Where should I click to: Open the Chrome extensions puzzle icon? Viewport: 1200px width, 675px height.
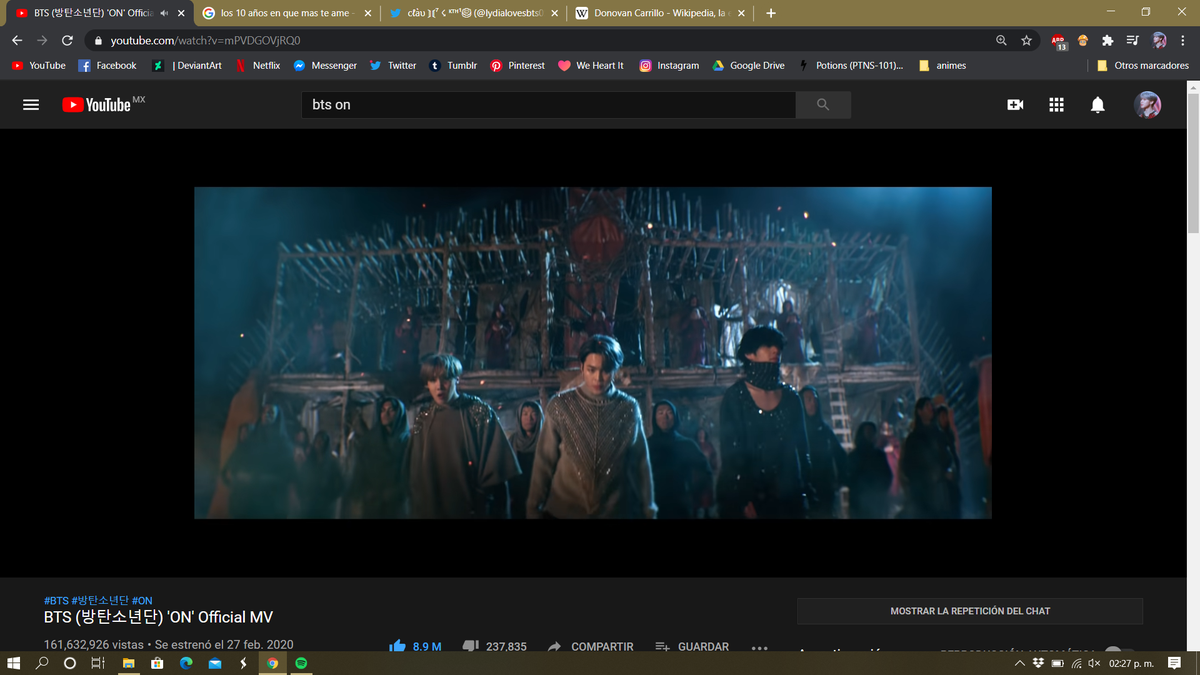point(1107,40)
